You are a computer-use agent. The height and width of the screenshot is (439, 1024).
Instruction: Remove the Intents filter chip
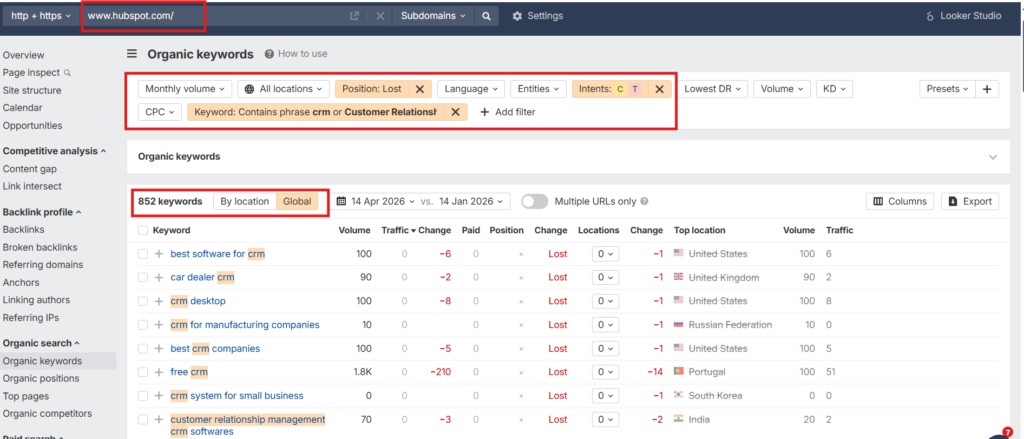pos(659,89)
